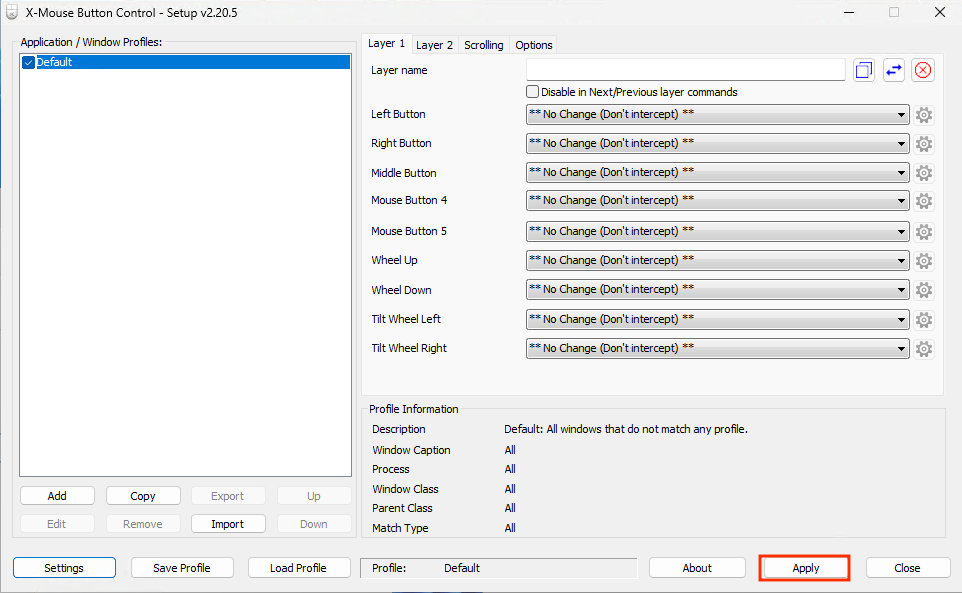
Task: Uncheck the Default profile checkbox
Action: point(28,63)
